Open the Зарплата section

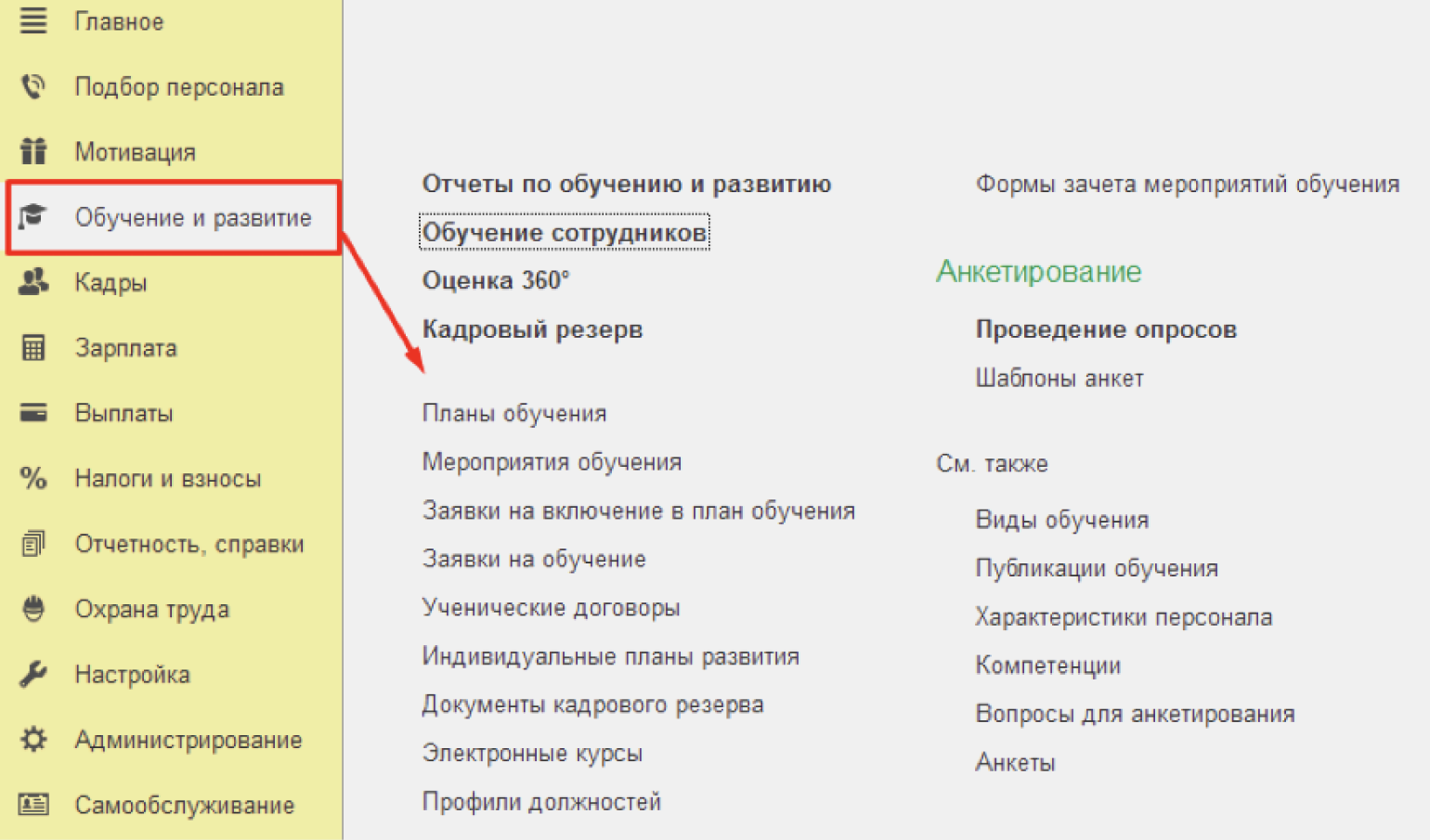126,348
